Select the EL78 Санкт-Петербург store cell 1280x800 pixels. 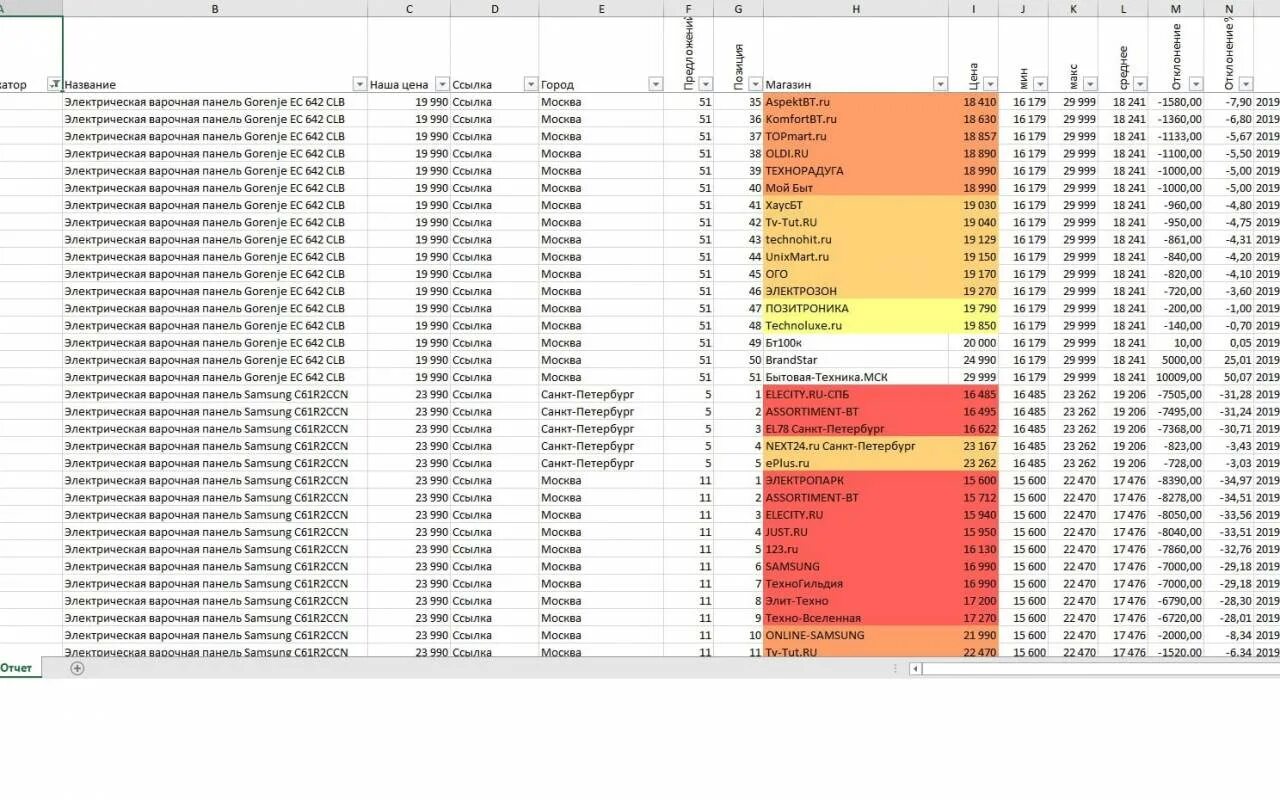click(856, 429)
